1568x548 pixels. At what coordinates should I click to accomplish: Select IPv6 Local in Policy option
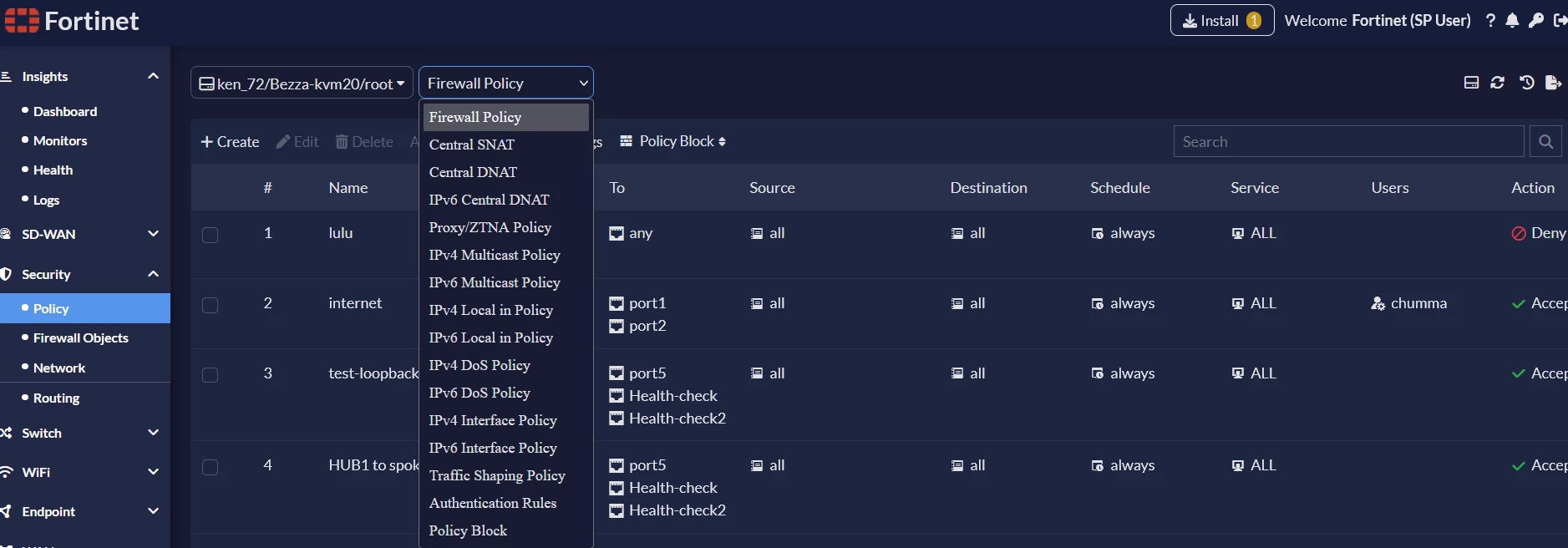[x=506, y=337]
